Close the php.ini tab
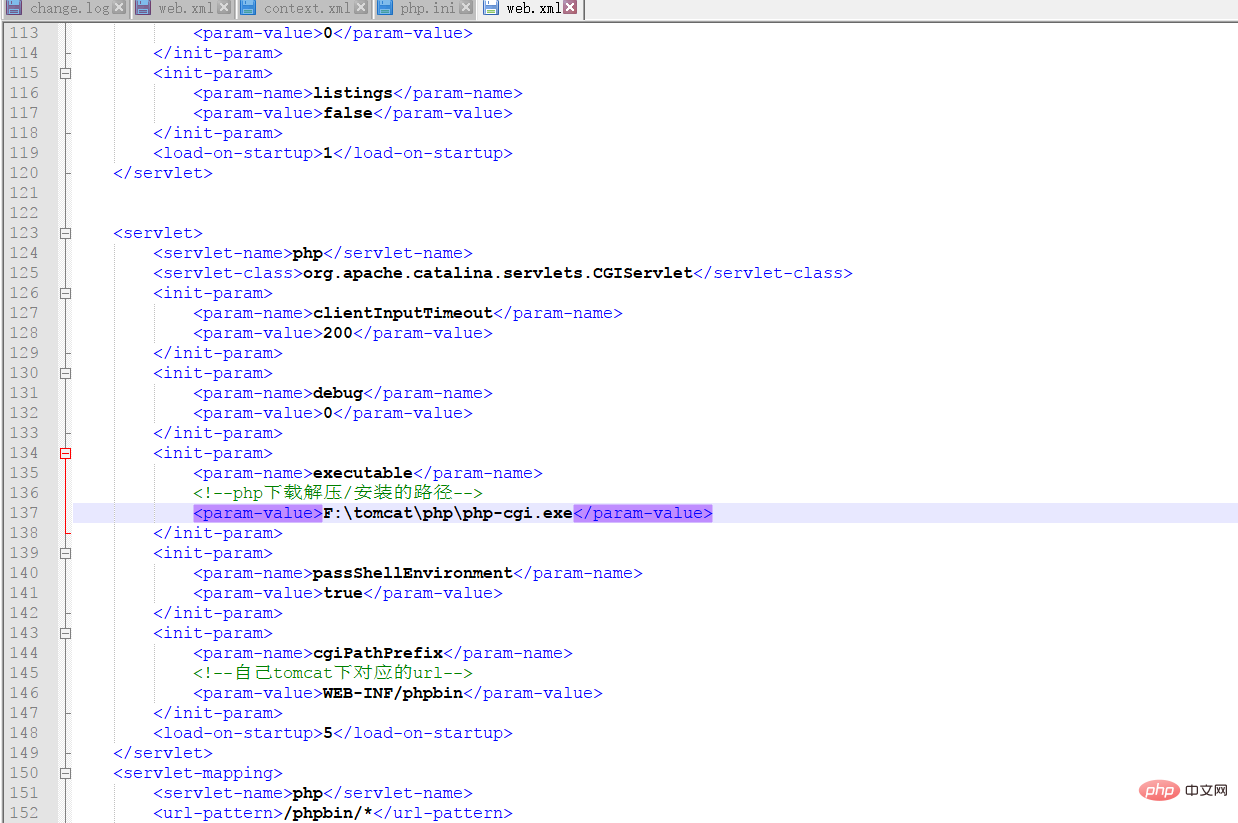The height and width of the screenshot is (823, 1238). coord(465,8)
